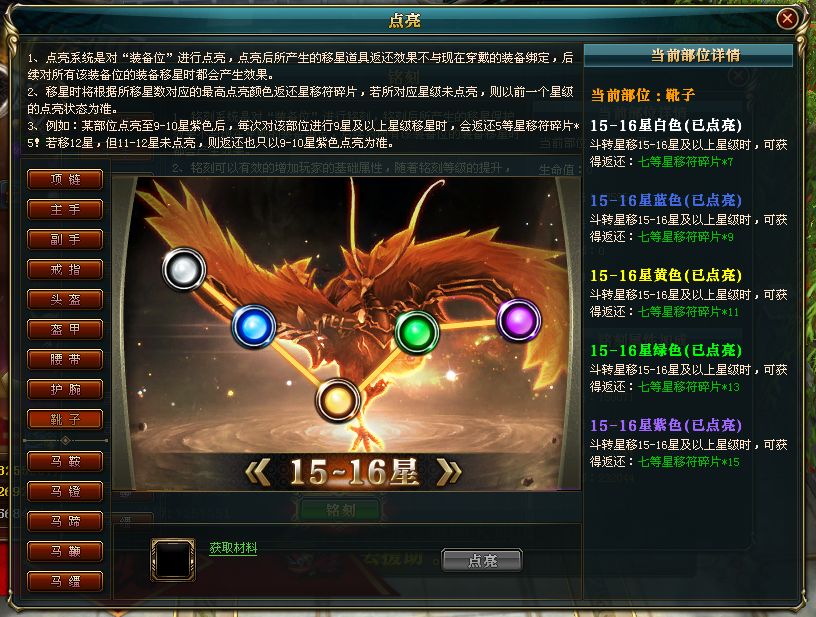Click the white star orb
This screenshot has height=617, width=816.
[x=184, y=269]
